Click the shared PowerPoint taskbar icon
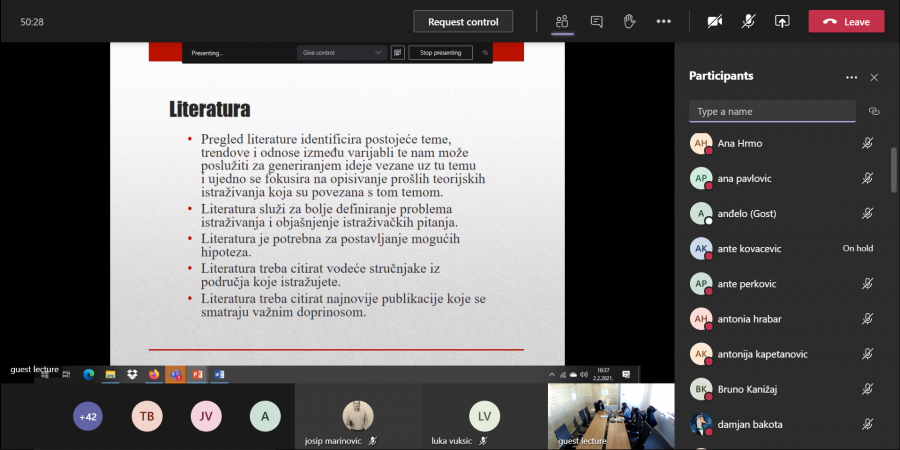The height and width of the screenshot is (450, 900). [197, 375]
